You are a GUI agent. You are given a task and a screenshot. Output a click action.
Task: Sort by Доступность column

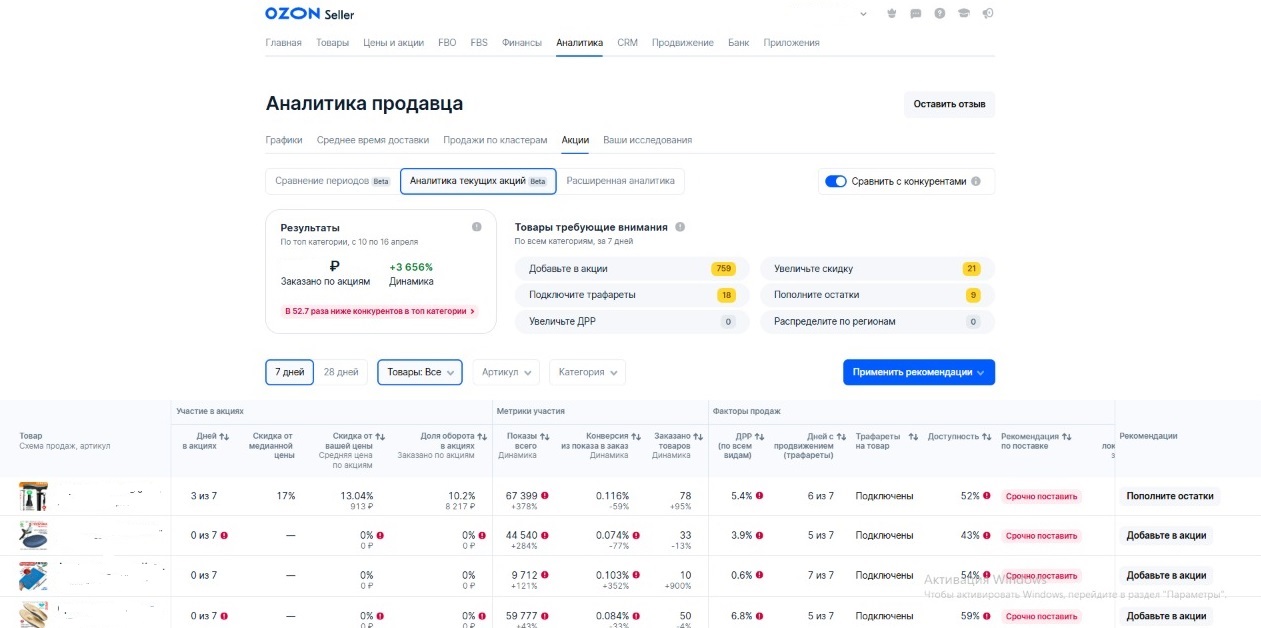(986, 437)
